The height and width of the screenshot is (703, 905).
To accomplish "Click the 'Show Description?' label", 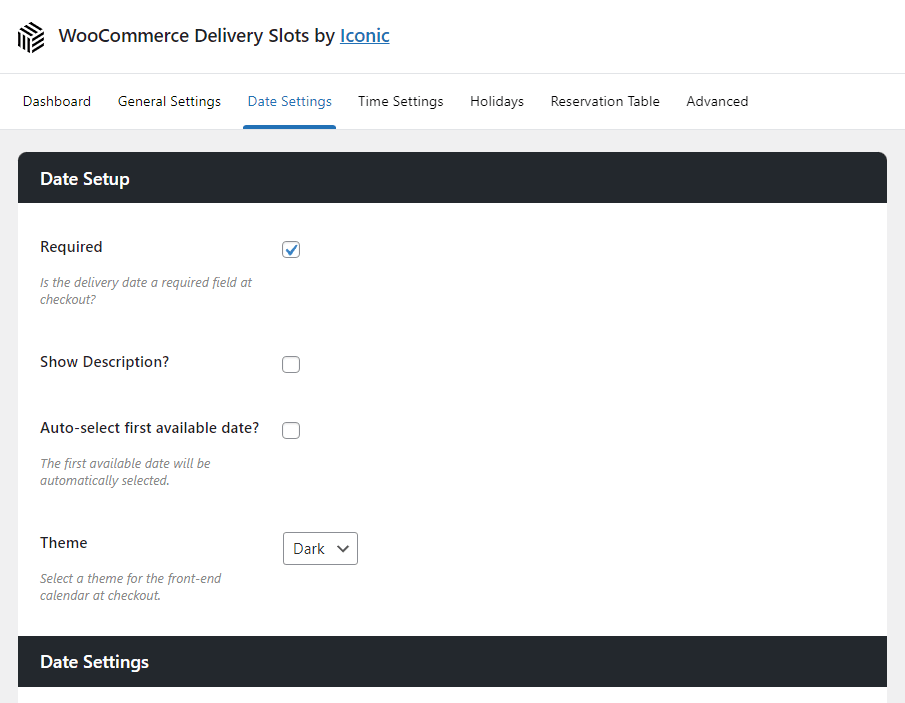I will [104, 362].
